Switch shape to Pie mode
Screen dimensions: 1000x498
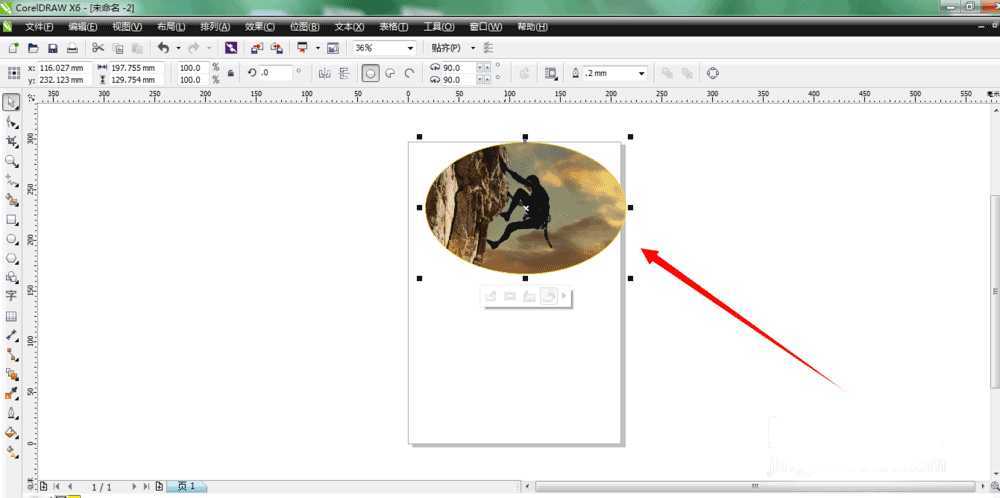tap(390, 73)
